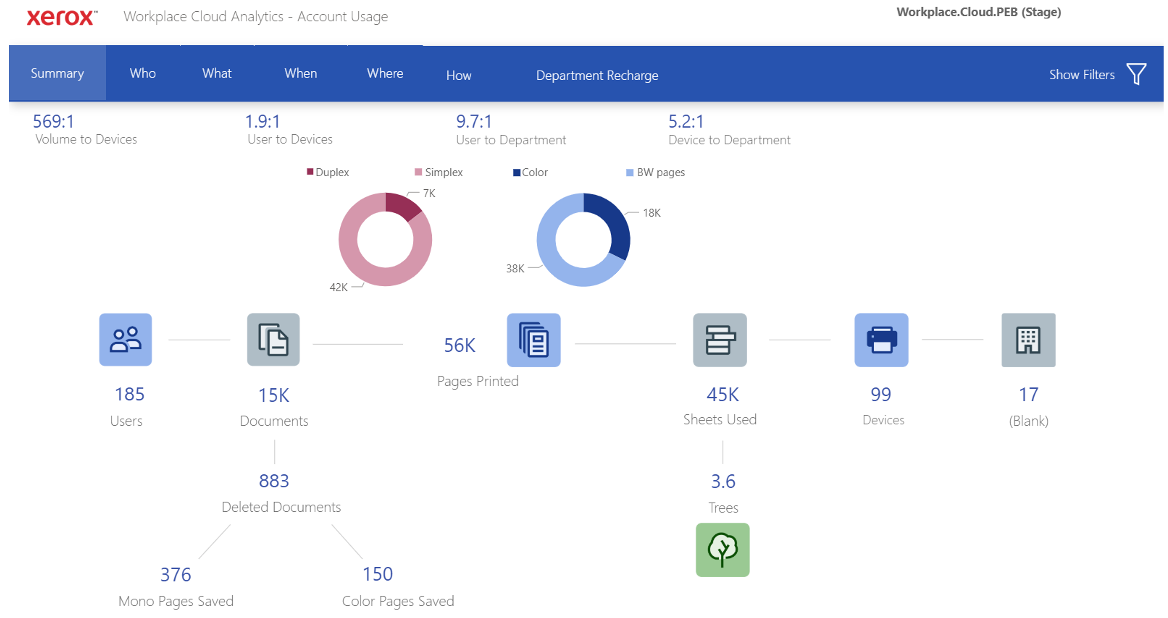Click the BW pages legend swatch
The image size is (1168, 618).
coord(630,173)
